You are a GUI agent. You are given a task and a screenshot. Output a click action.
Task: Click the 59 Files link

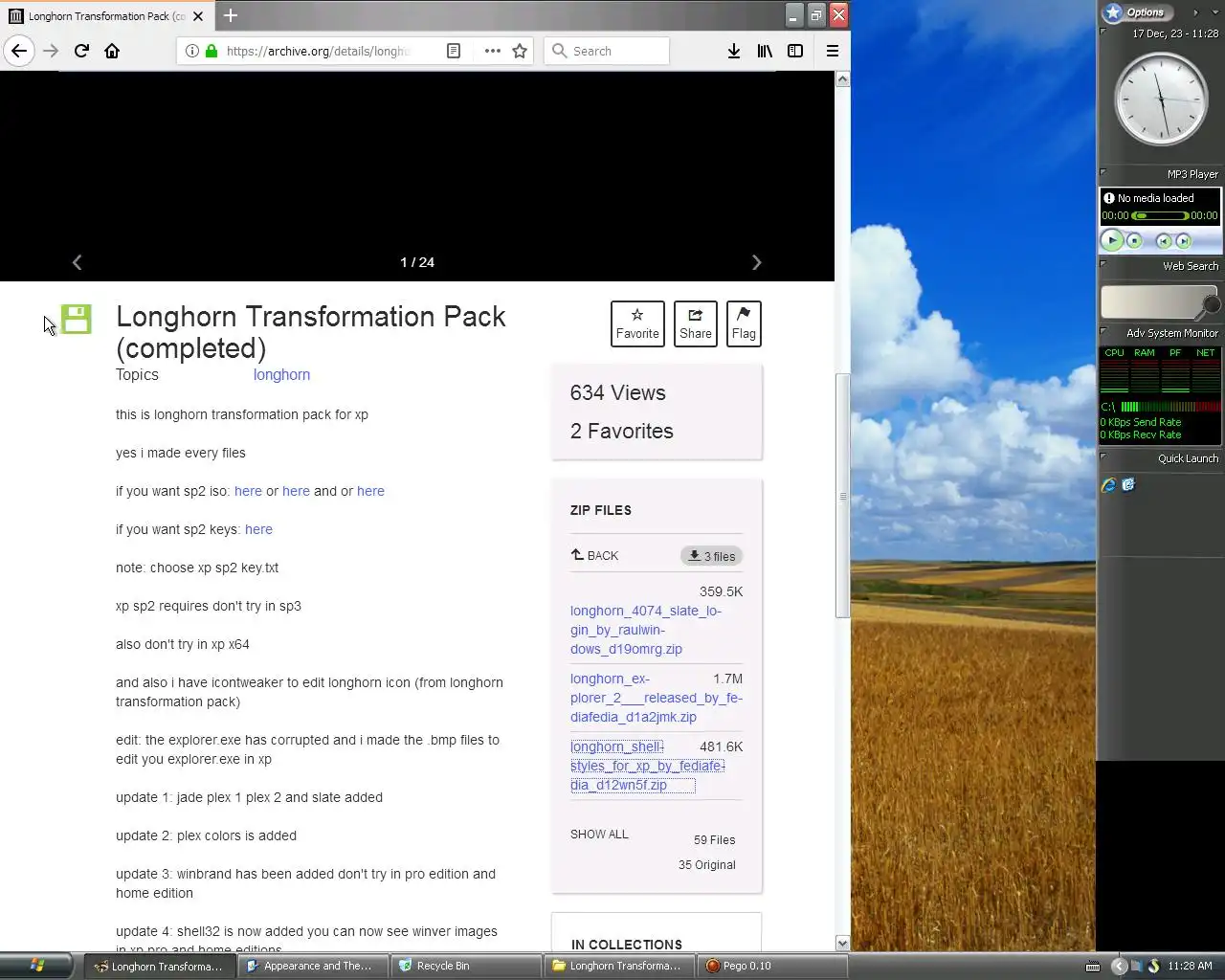pos(714,840)
